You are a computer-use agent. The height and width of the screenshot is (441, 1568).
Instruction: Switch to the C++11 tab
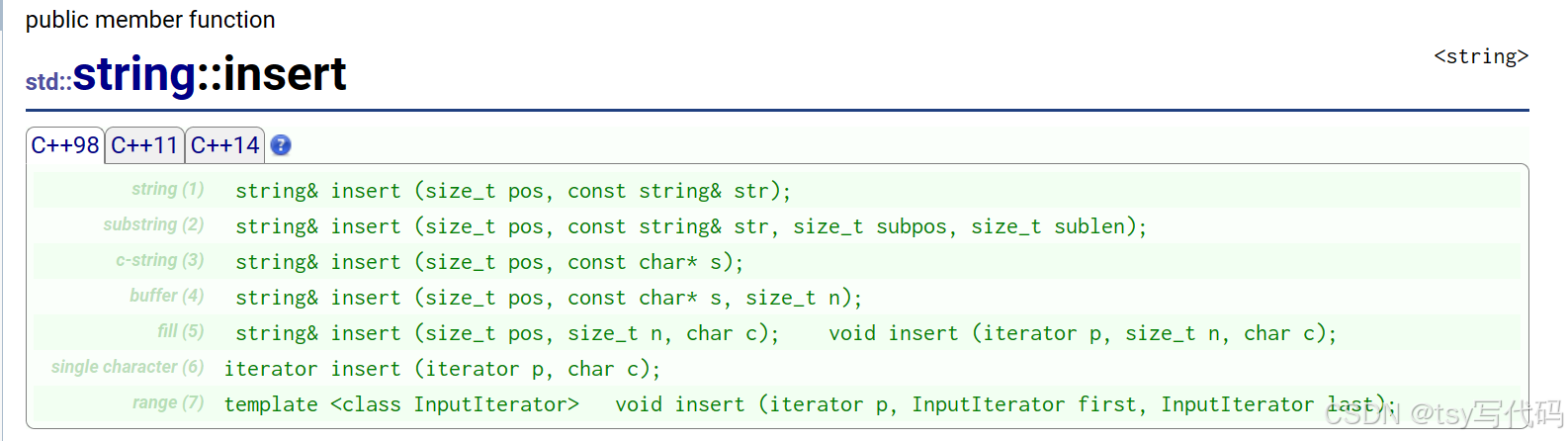(144, 145)
